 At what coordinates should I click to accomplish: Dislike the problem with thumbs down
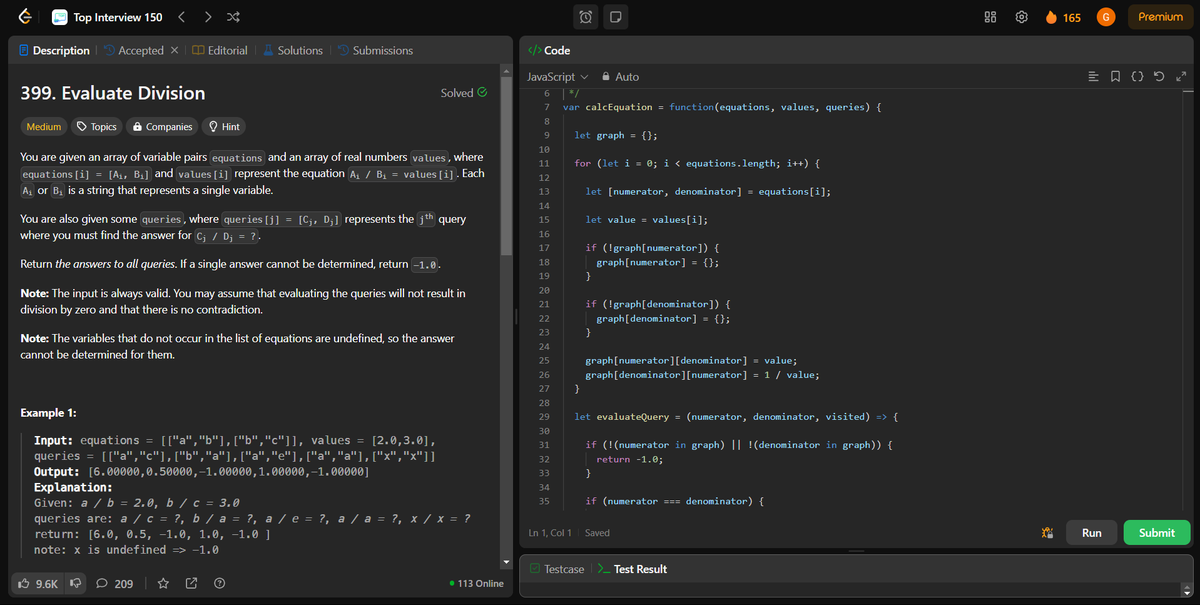(x=74, y=583)
